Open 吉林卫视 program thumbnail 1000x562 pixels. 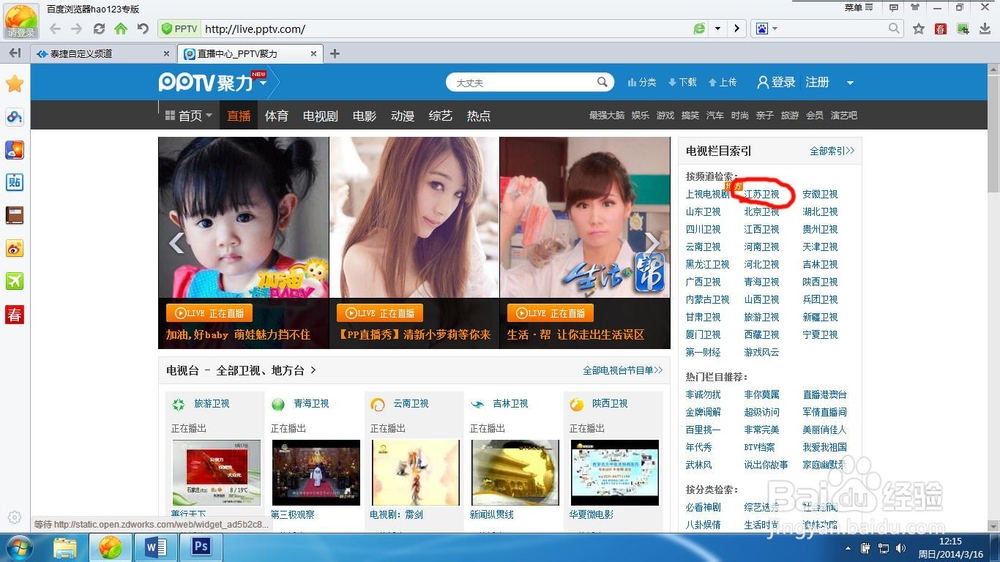tap(515, 473)
